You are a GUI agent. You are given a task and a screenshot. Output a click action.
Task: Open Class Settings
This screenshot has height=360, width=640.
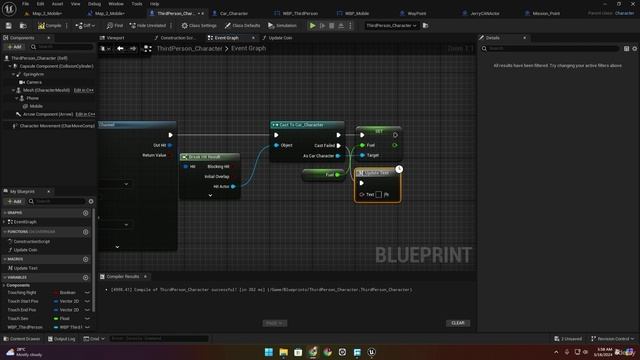click(199, 25)
